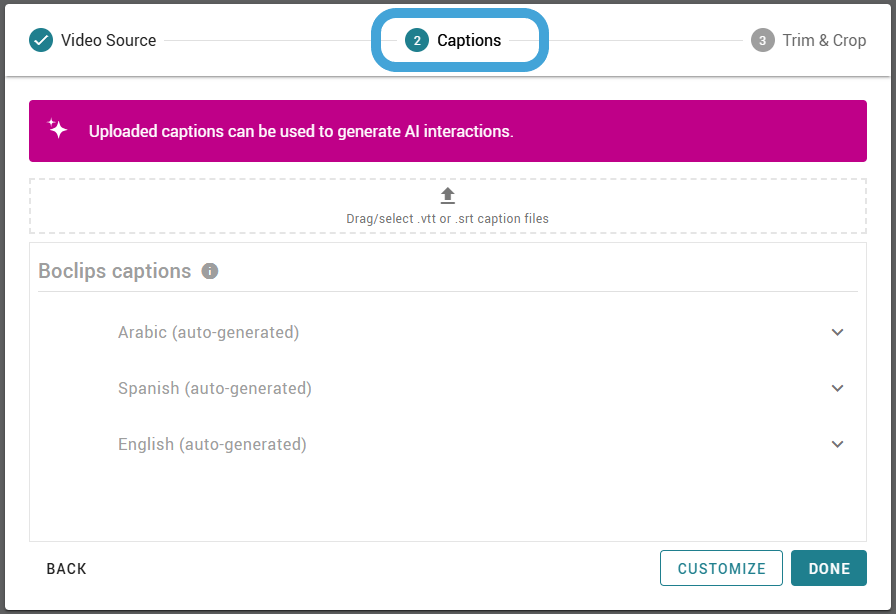Screen dimensions: 896x614
Task: Go to the Video Source step
Action: [109, 40]
